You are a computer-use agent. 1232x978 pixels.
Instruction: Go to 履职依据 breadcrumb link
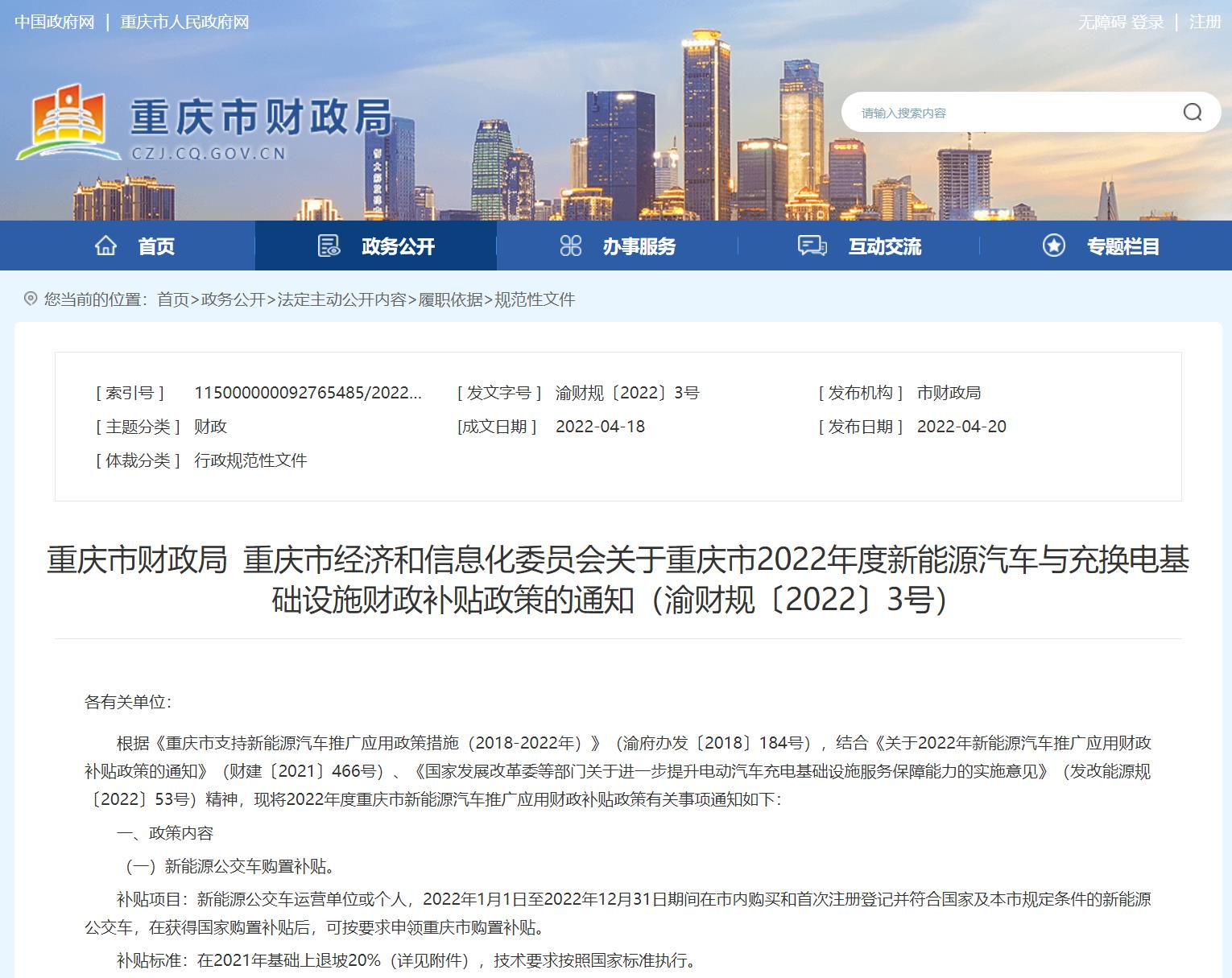pyautogui.click(x=450, y=299)
